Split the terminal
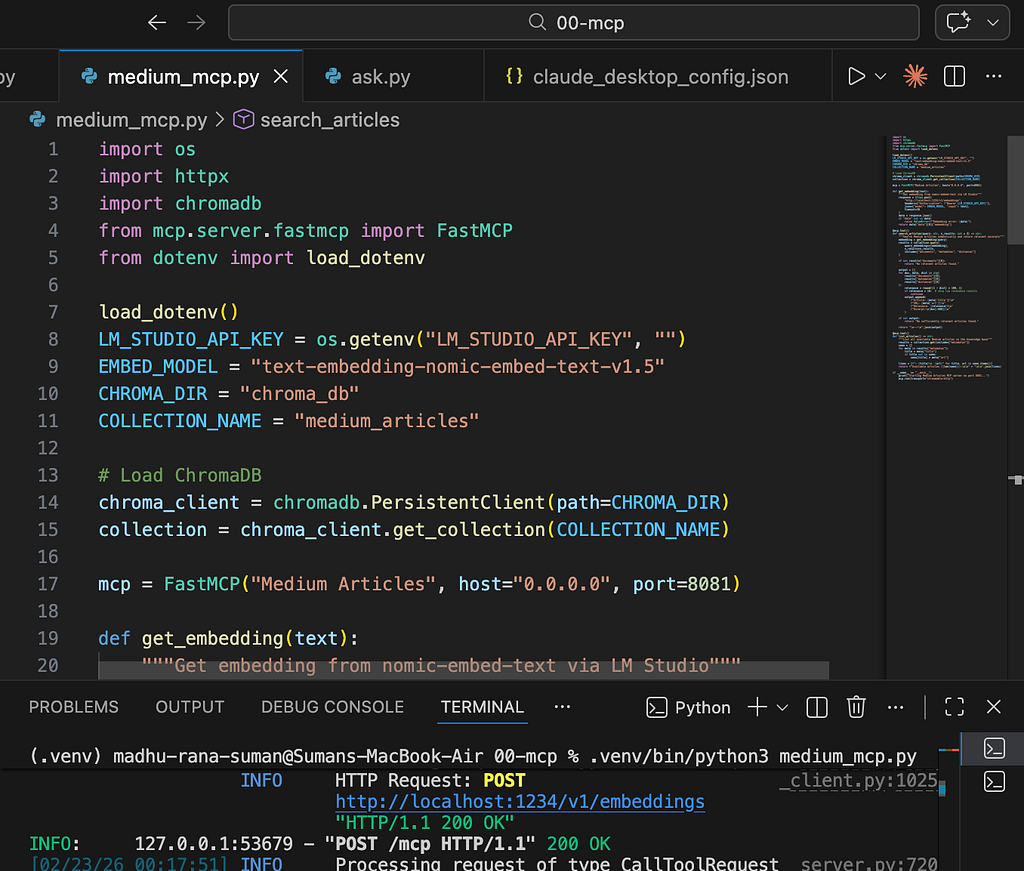 pos(817,707)
